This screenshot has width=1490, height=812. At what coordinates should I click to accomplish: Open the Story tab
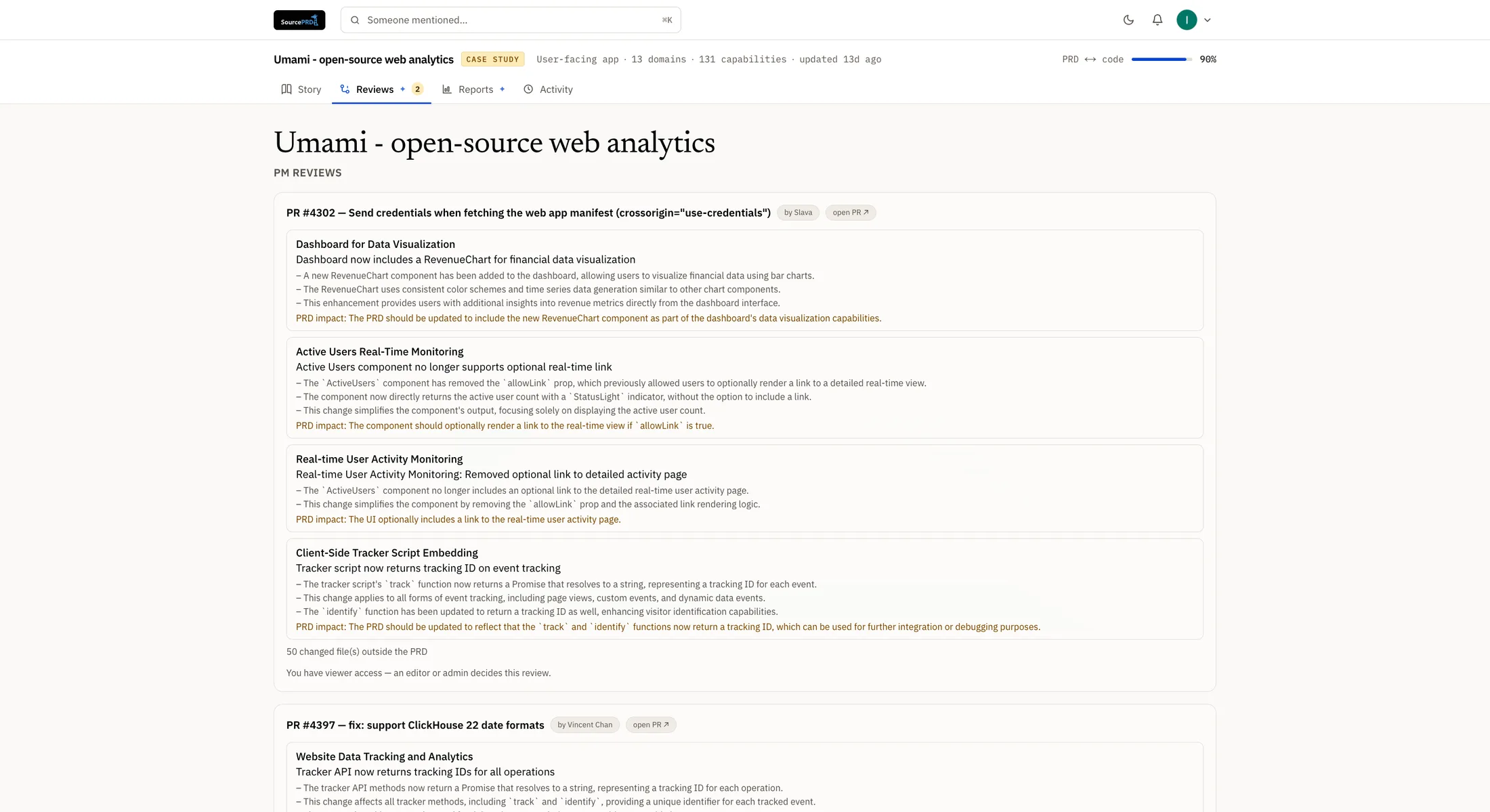(x=301, y=89)
